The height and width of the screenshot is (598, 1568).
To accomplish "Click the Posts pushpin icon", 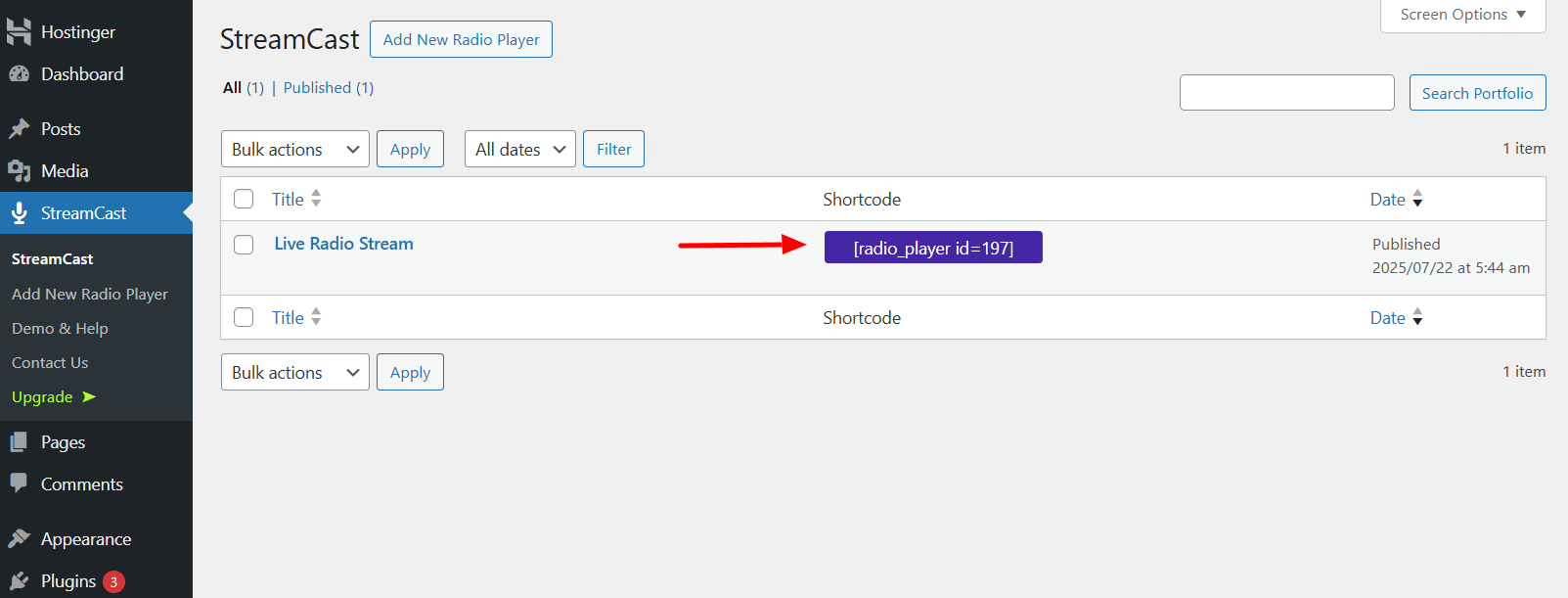I will pyautogui.click(x=22, y=128).
